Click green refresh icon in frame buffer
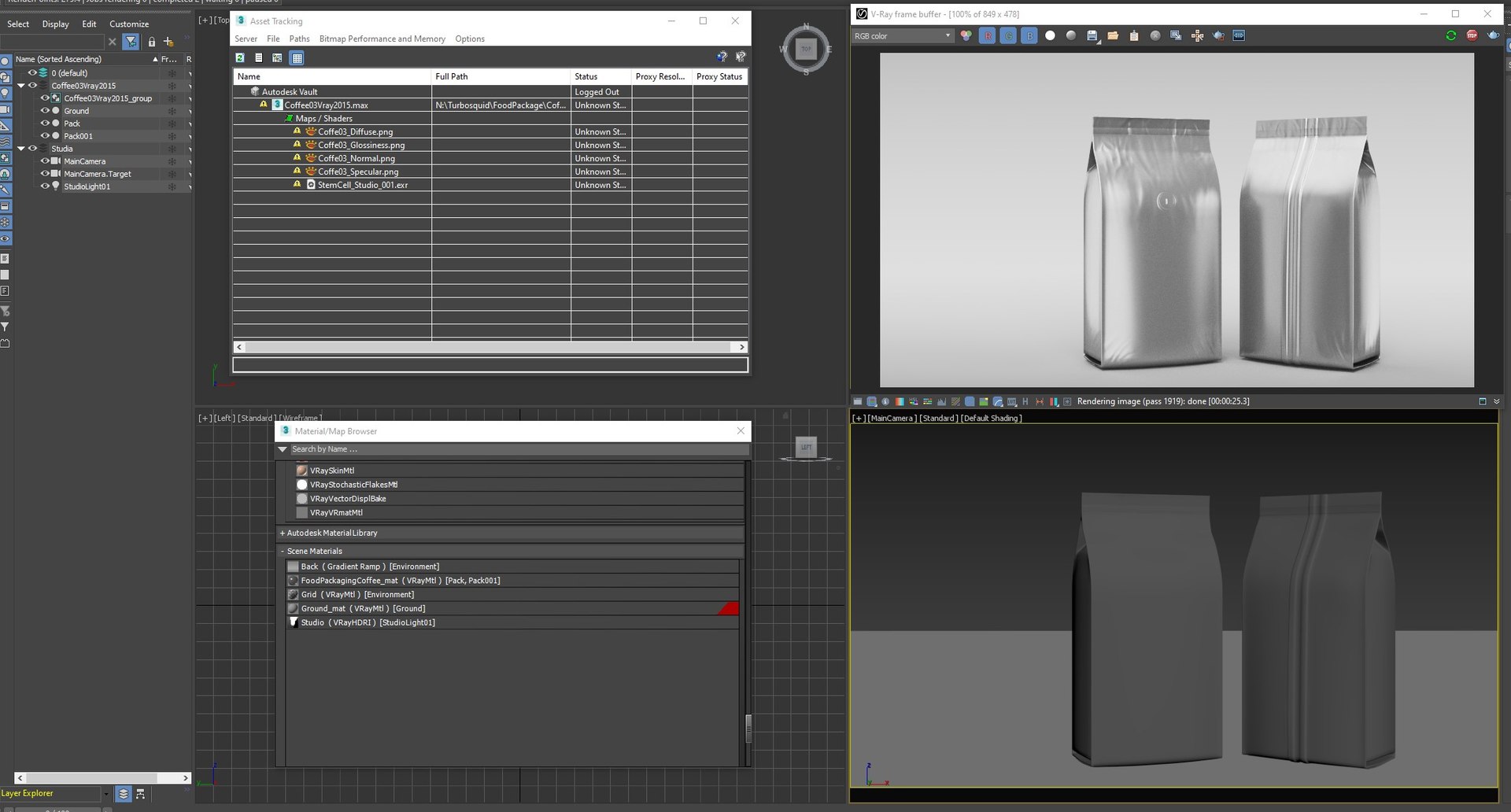Image resolution: width=1511 pixels, height=812 pixels. tap(1451, 35)
